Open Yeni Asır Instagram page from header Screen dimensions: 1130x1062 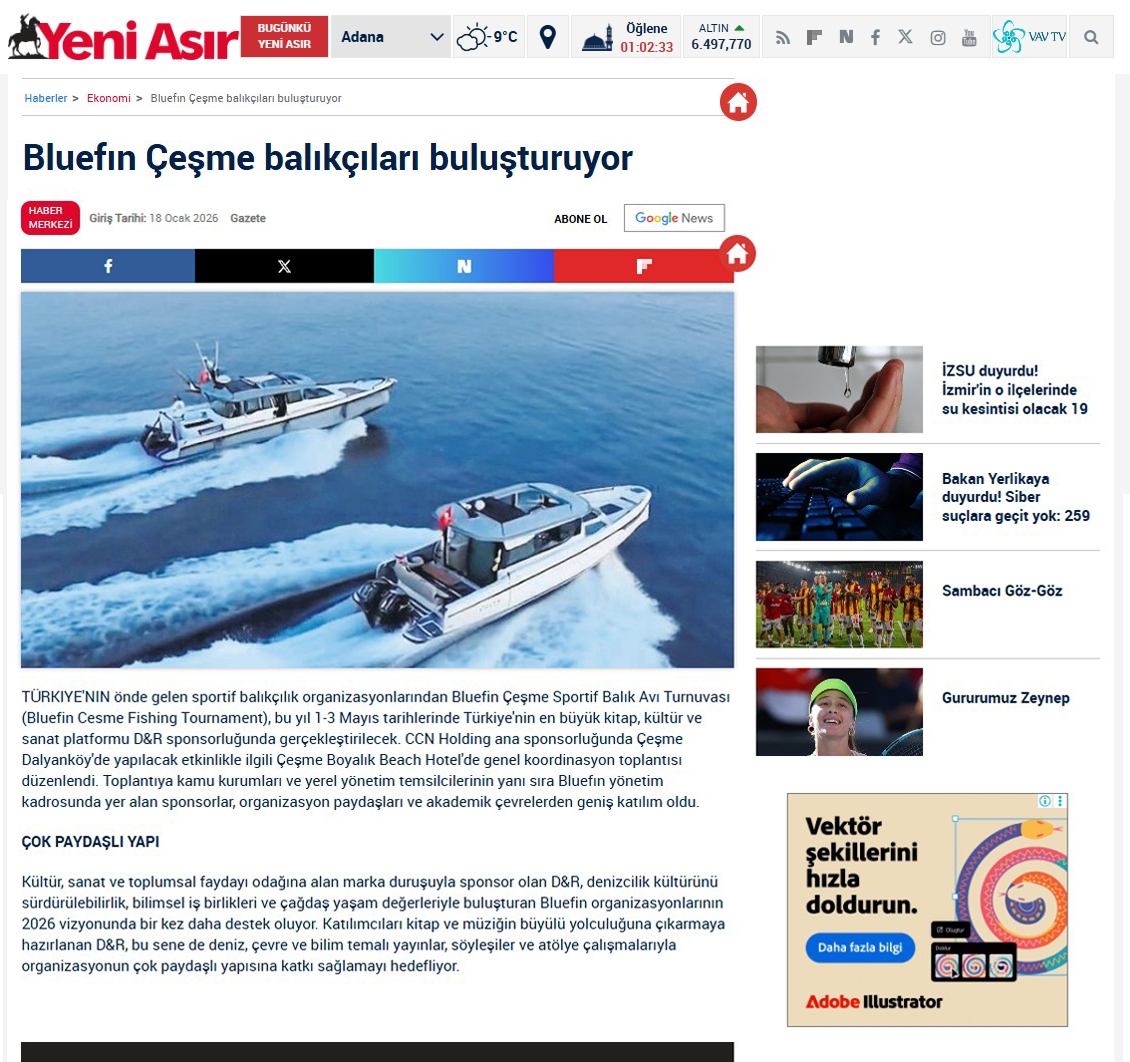pyautogui.click(x=937, y=37)
